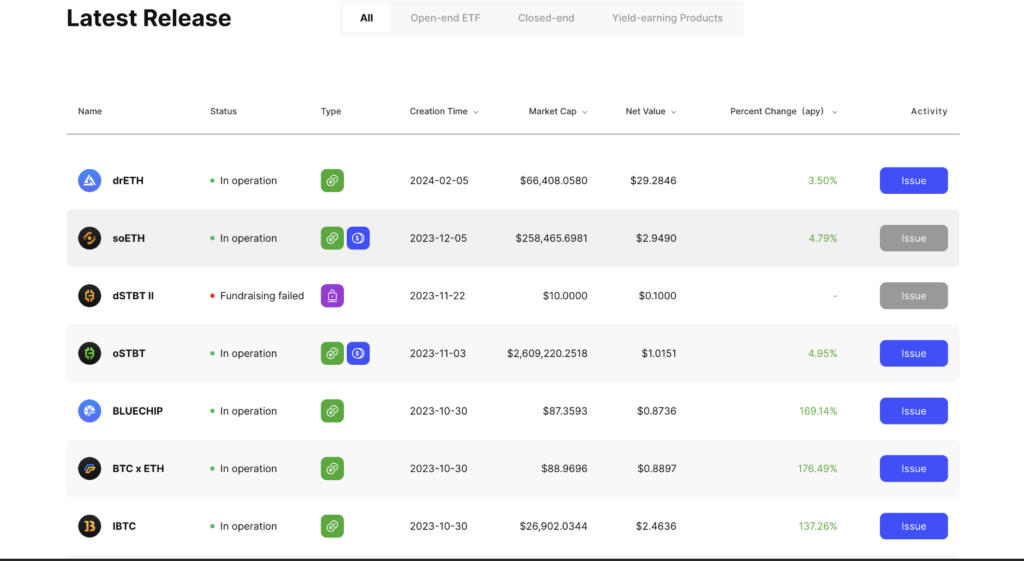Click the dSTBT II token logo icon
1024x561 pixels.
[x=89, y=296]
